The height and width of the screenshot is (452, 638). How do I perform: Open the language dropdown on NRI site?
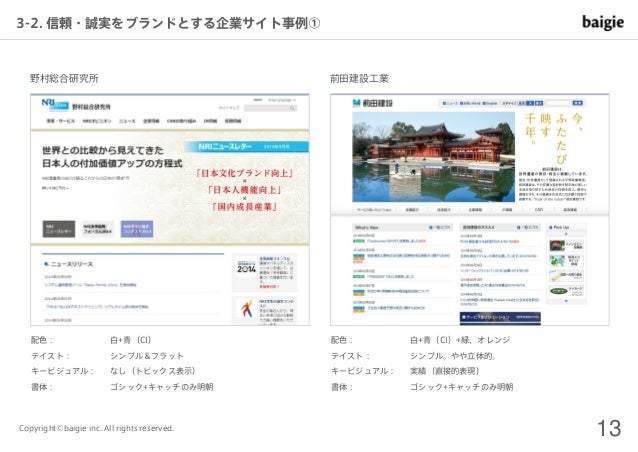coord(282,100)
